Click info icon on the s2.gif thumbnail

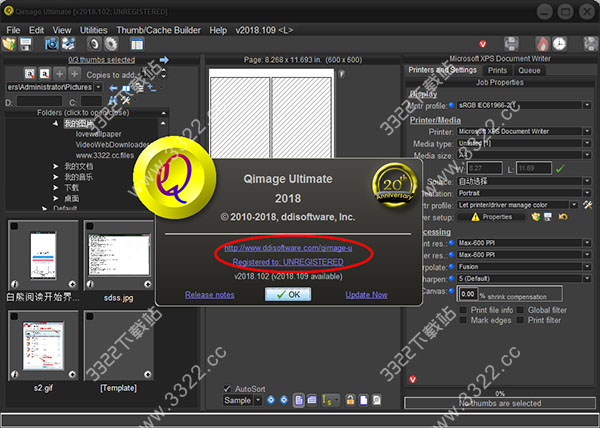(x=14, y=374)
